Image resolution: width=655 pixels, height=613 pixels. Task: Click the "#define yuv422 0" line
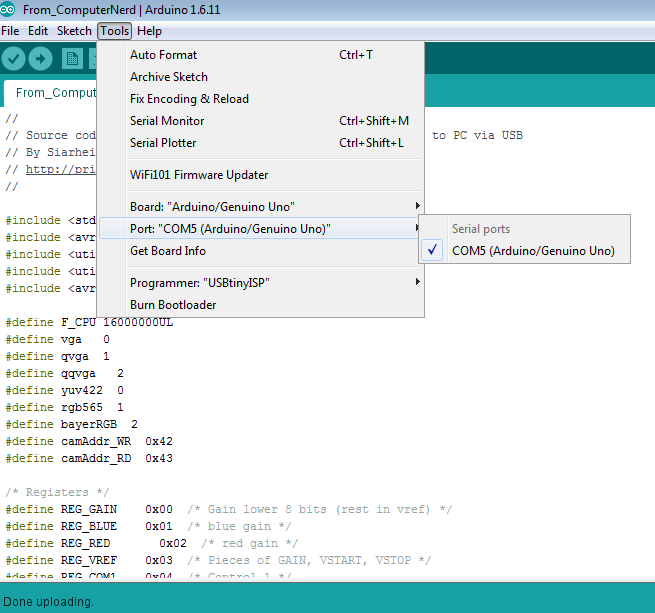pos(64,390)
